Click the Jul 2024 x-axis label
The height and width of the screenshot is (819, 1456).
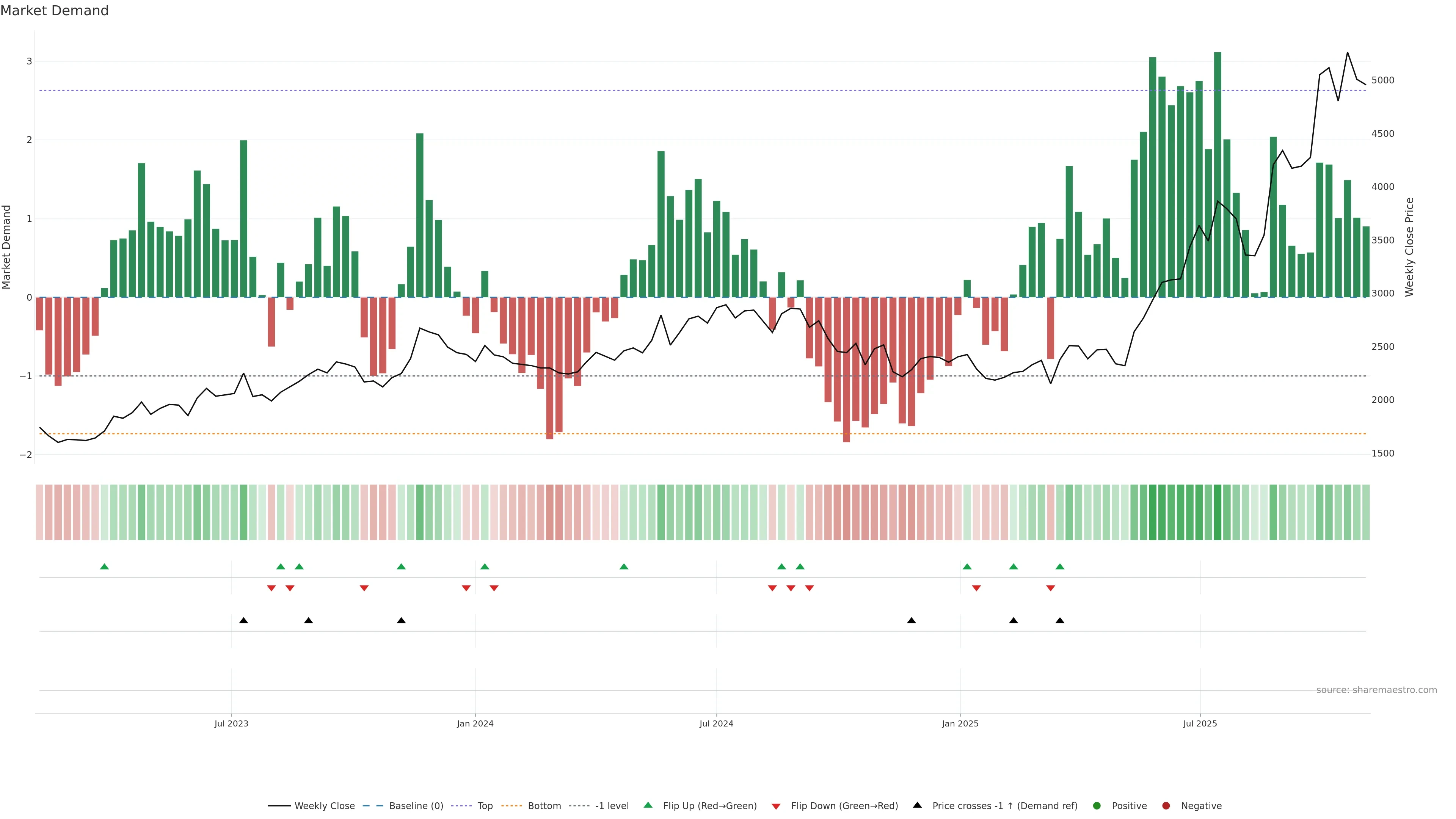tap(716, 724)
